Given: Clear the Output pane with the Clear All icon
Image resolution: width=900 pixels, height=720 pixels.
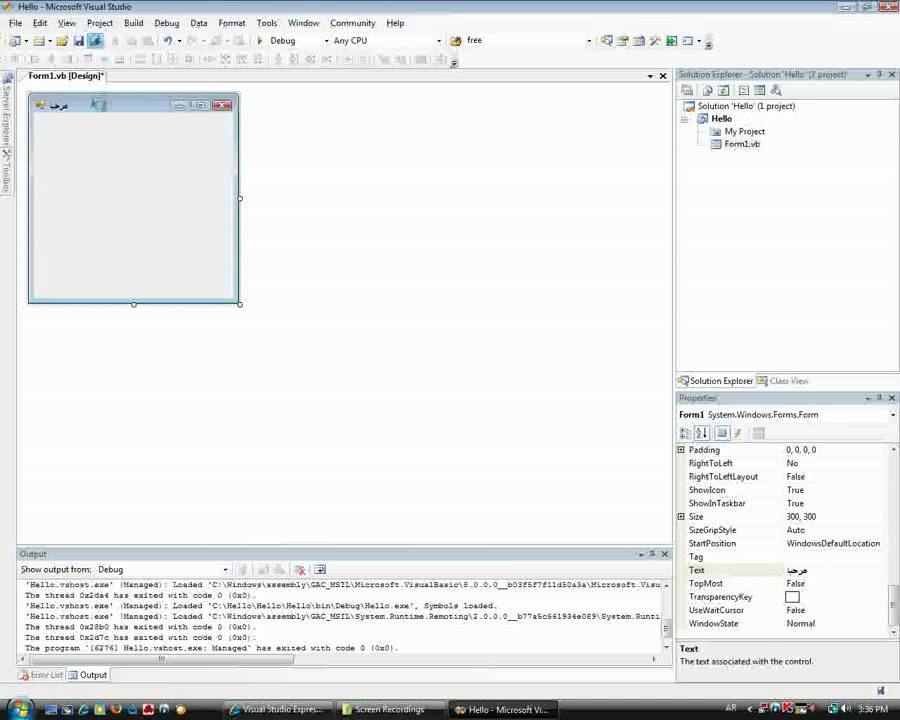Looking at the screenshot, I should pos(300,570).
